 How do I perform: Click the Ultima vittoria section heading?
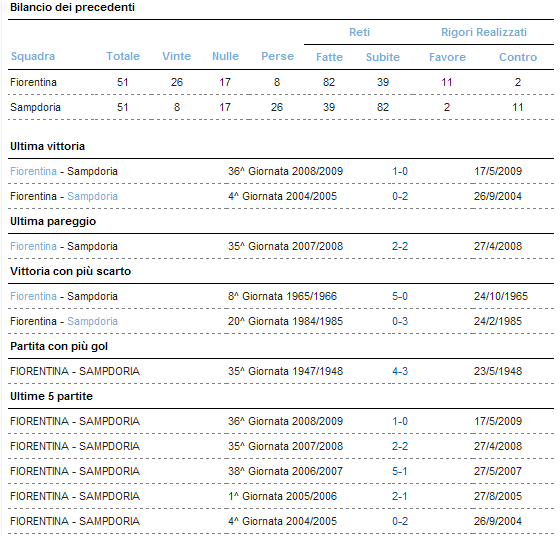48,146
